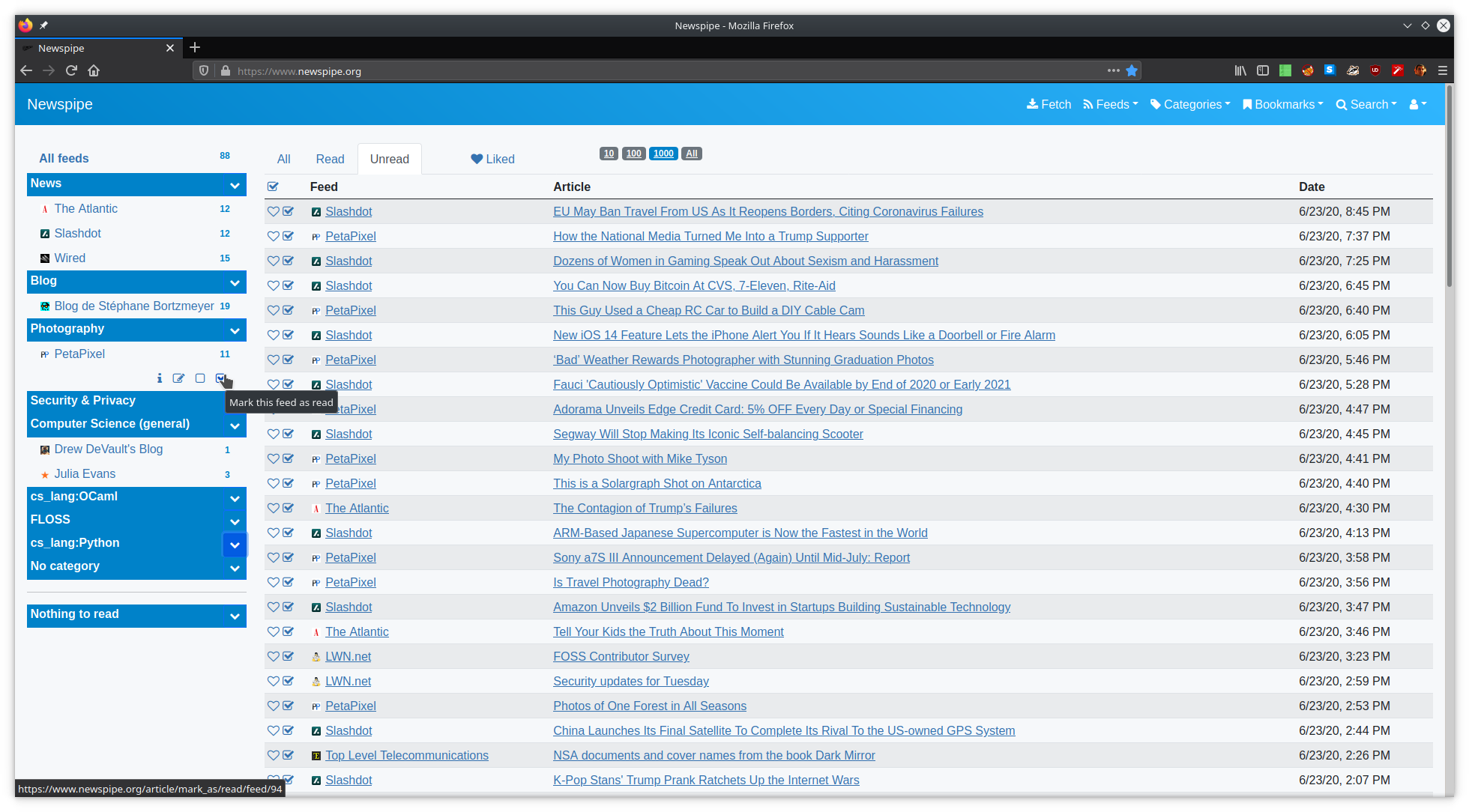Expand the FLOSS category chevron
The height and width of the screenshot is (812, 1469).
(x=235, y=521)
